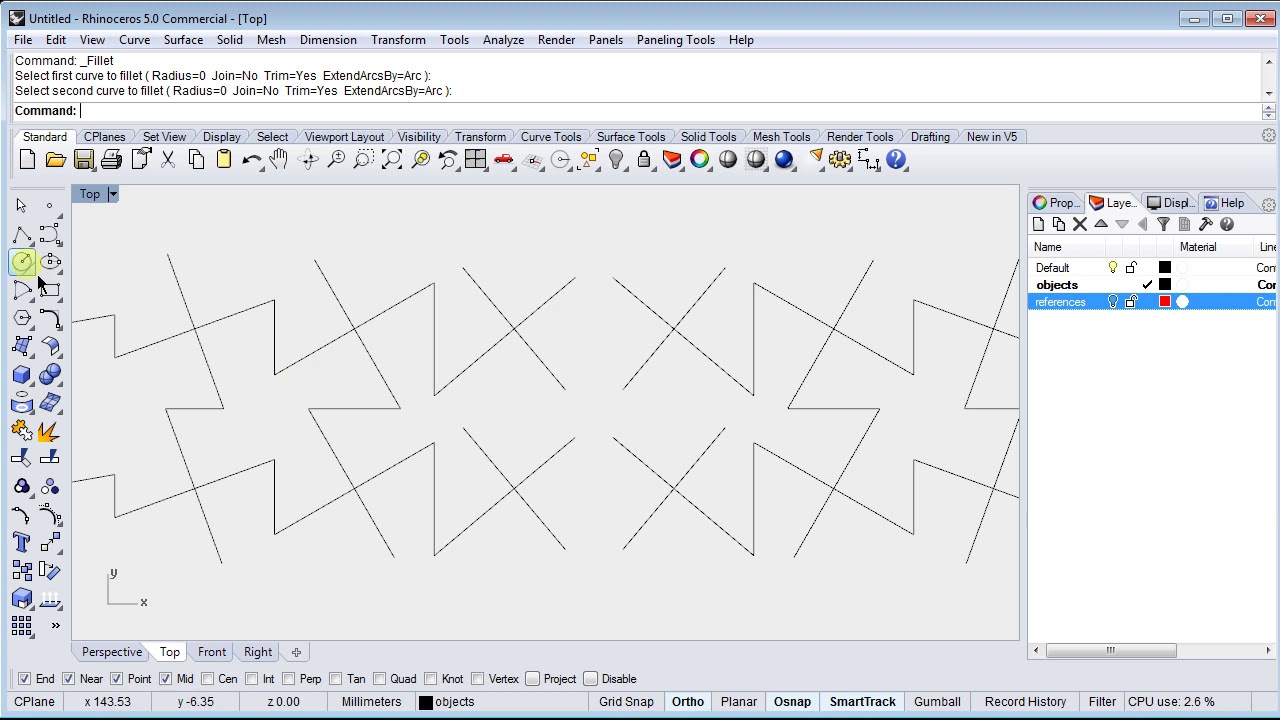Click delete layer X icon

pos(1080,224)
